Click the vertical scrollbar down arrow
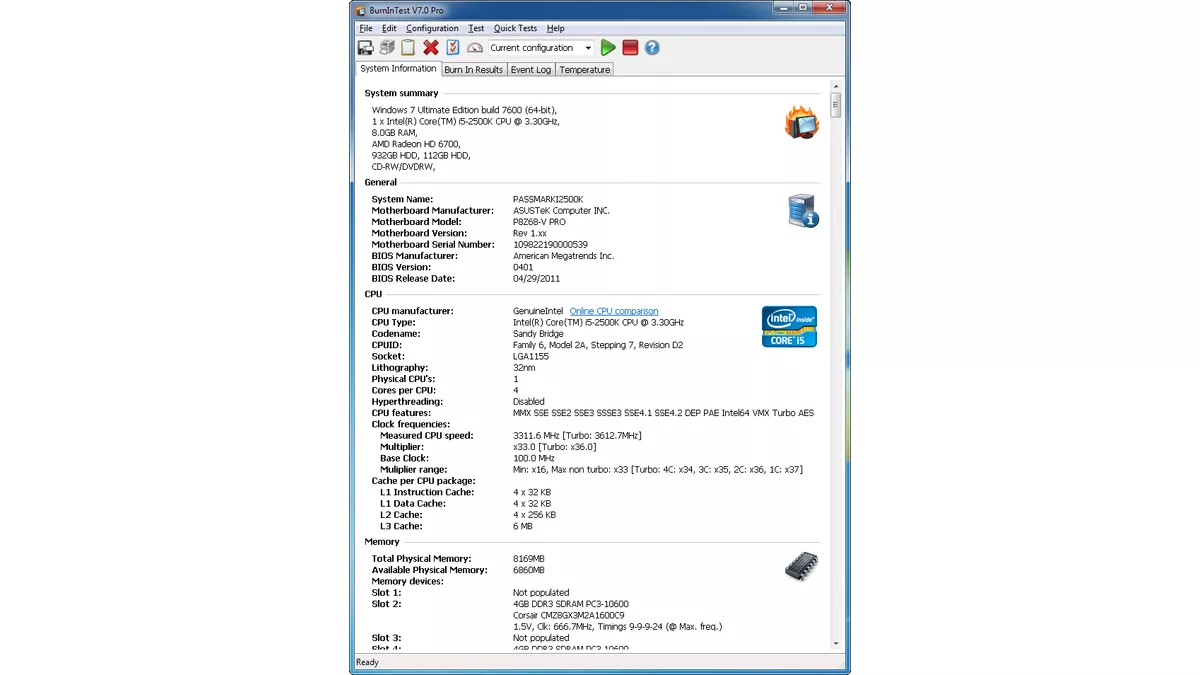 click(836, 645)
